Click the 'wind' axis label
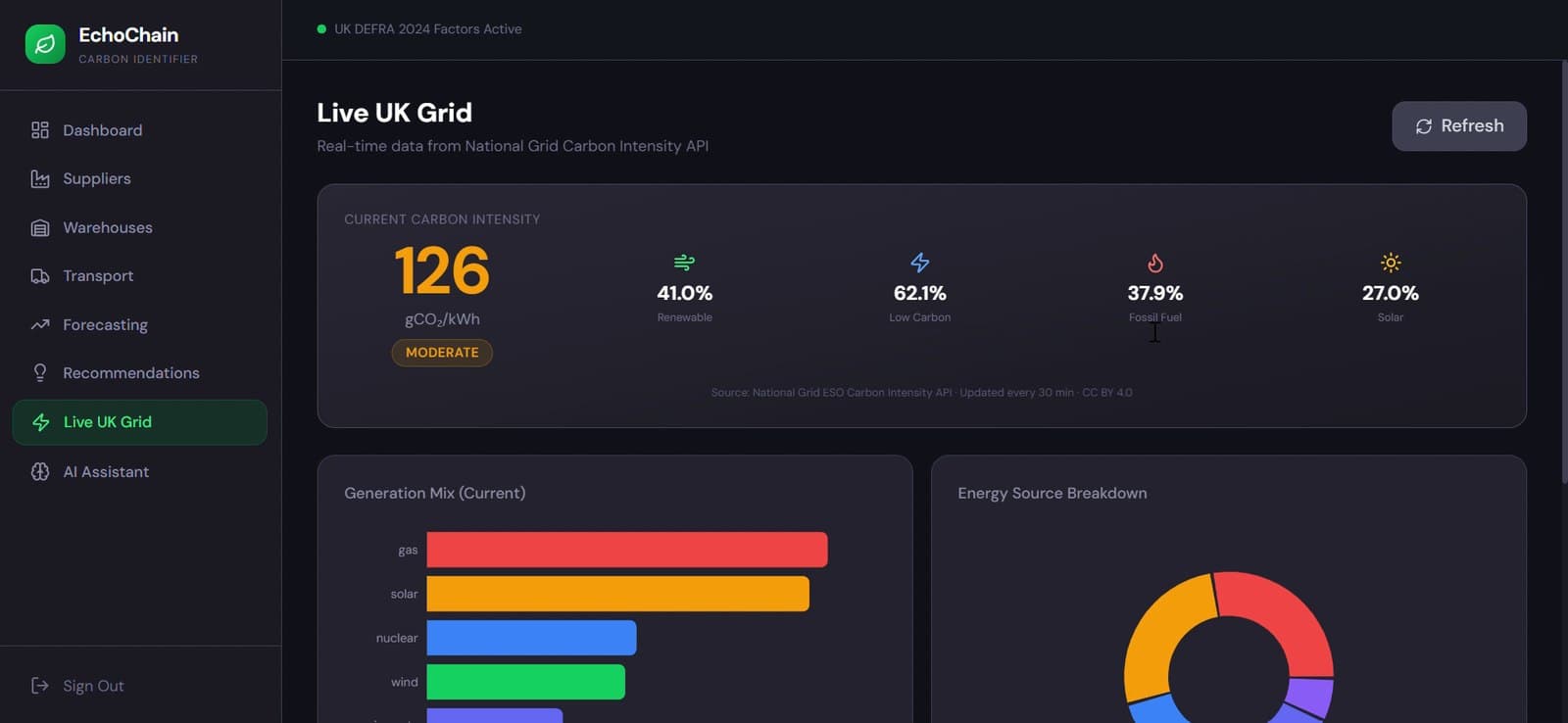Image resolution: width=1568 pixels, height=723 pixels. click(x=405, y=683)
